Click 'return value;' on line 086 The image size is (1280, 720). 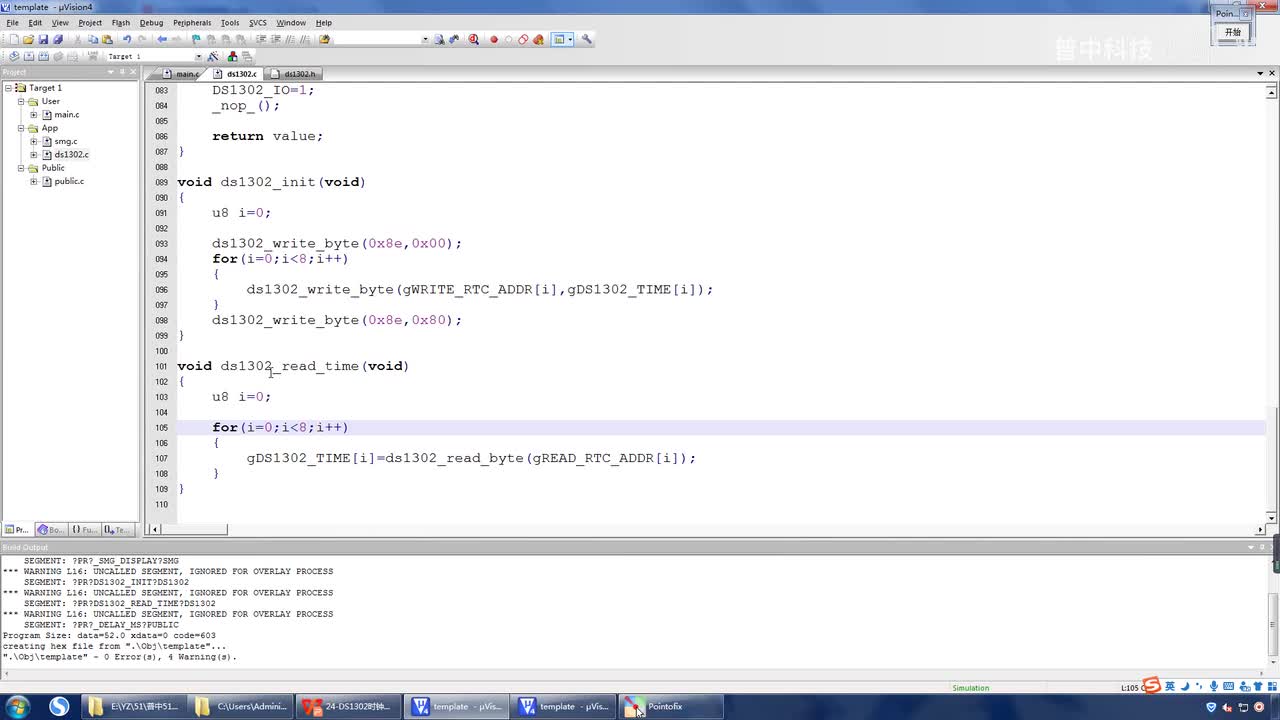(x=267, y=136)
